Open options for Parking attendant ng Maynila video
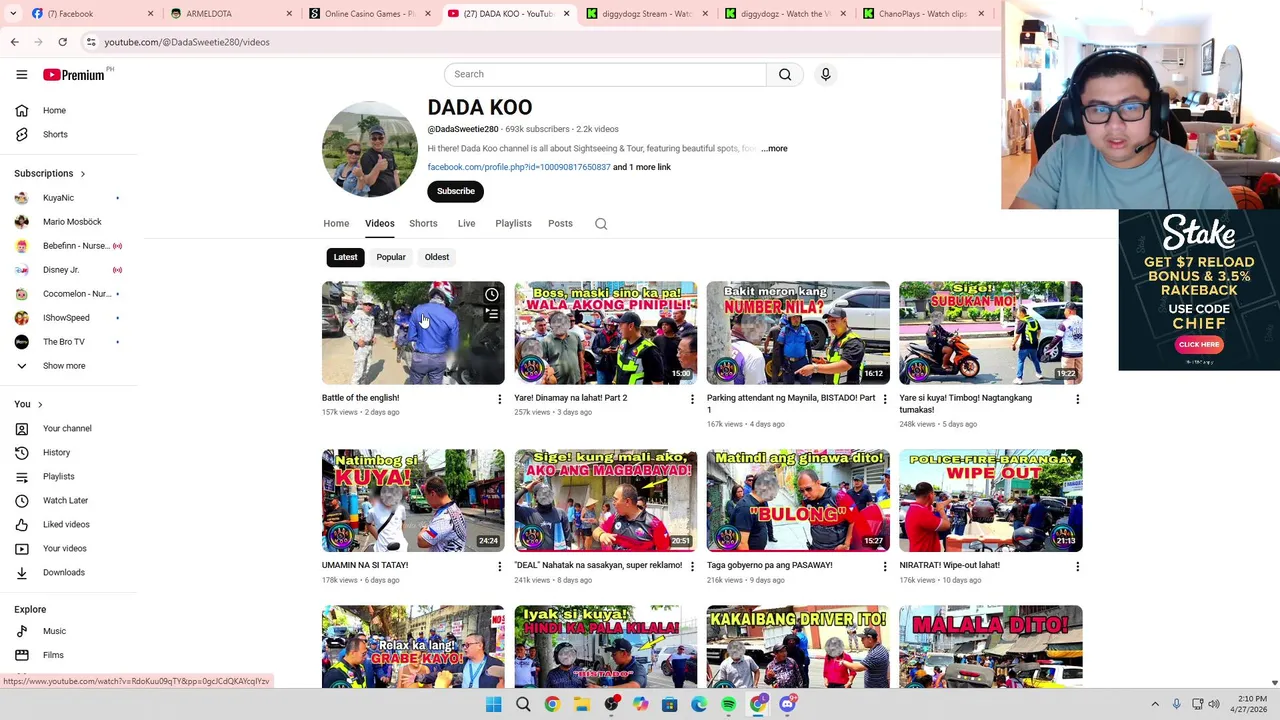This screenshot has height=720, width=1280. pos(884,399)
